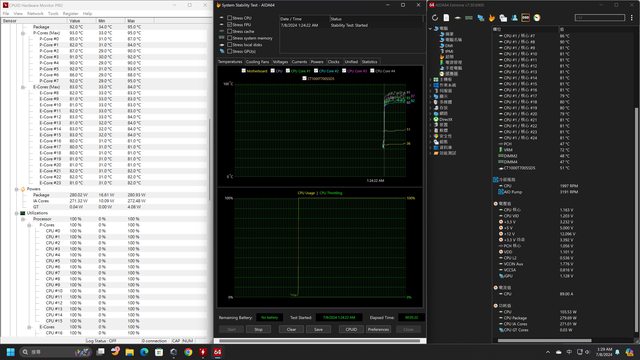Enable the Stress GPU(s) checkbox
The width and height of the screenshot is (640, 360).
(229, 51)
